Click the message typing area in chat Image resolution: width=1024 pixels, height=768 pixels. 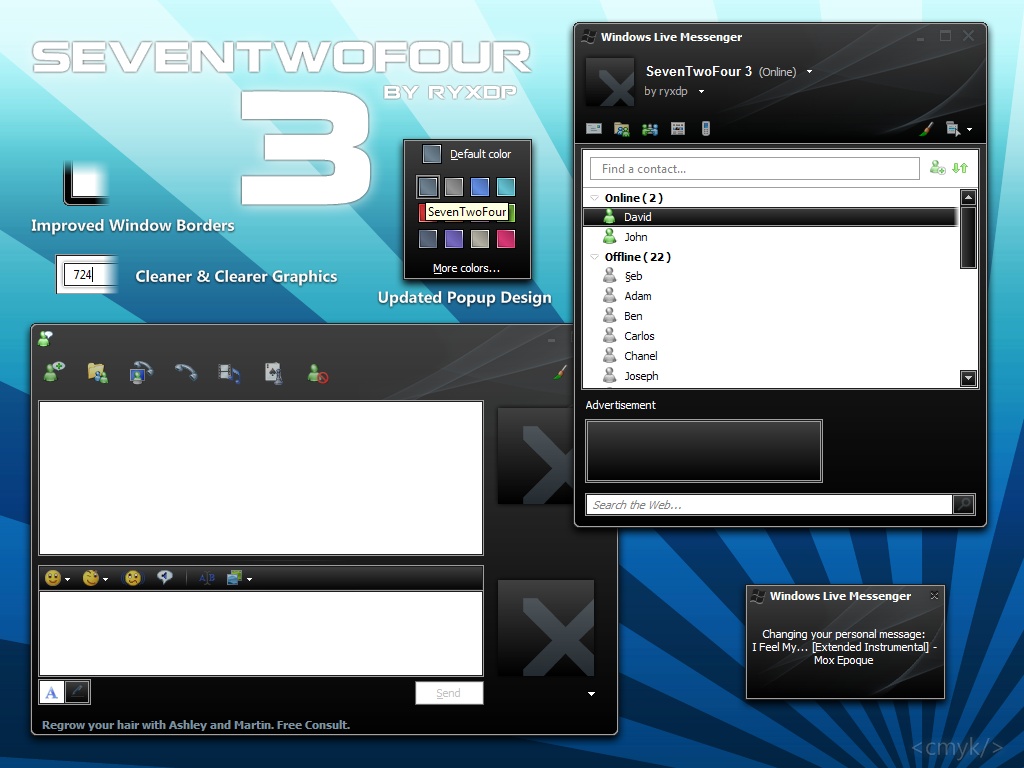pyautogui.click(x=261, y=633)
